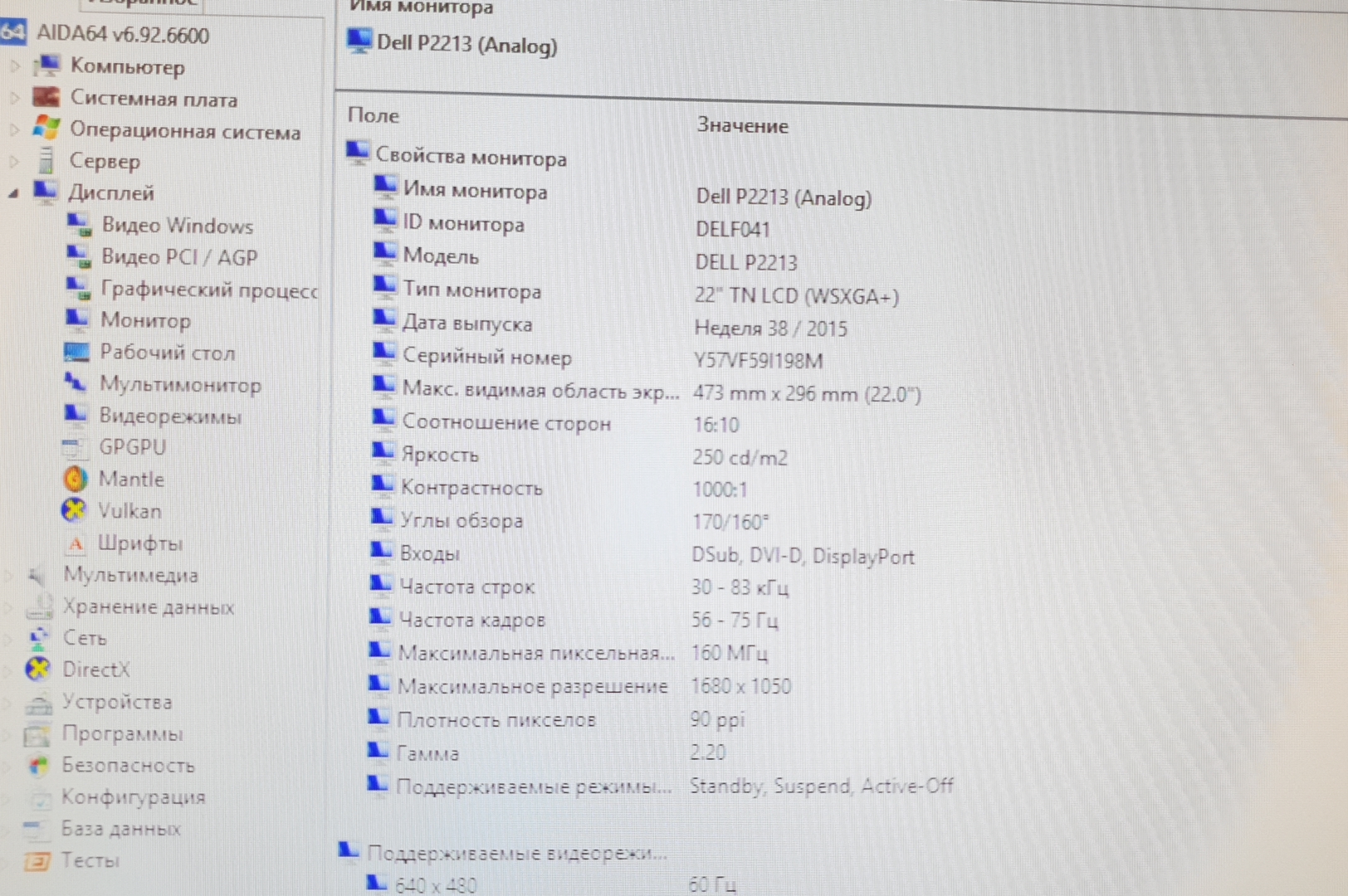
Task: Select the Монитор tree item label
Action: click(x=145, y=319)
